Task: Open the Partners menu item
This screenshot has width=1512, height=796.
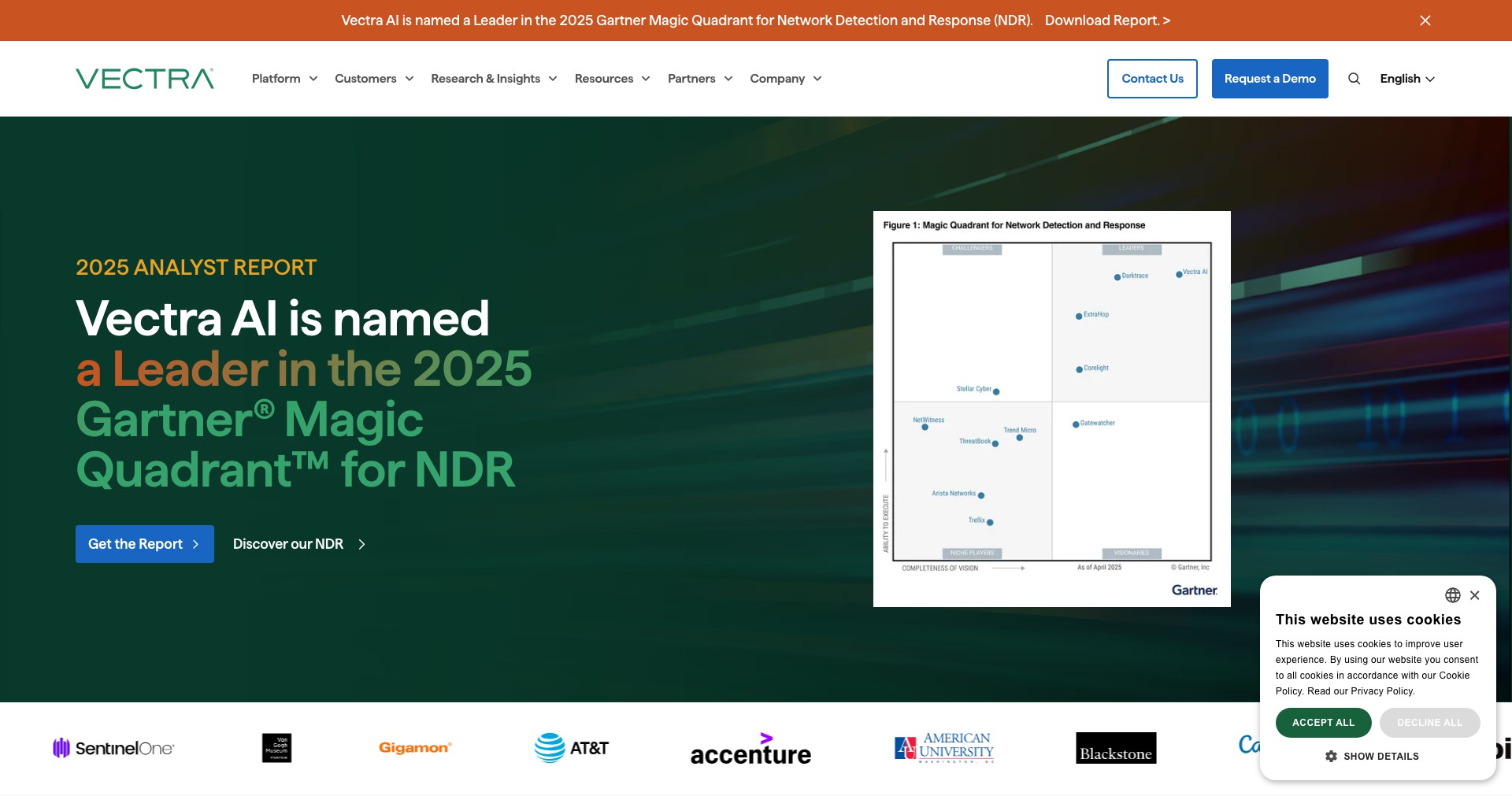Action: pyautogui.click(x=700, y=79)
